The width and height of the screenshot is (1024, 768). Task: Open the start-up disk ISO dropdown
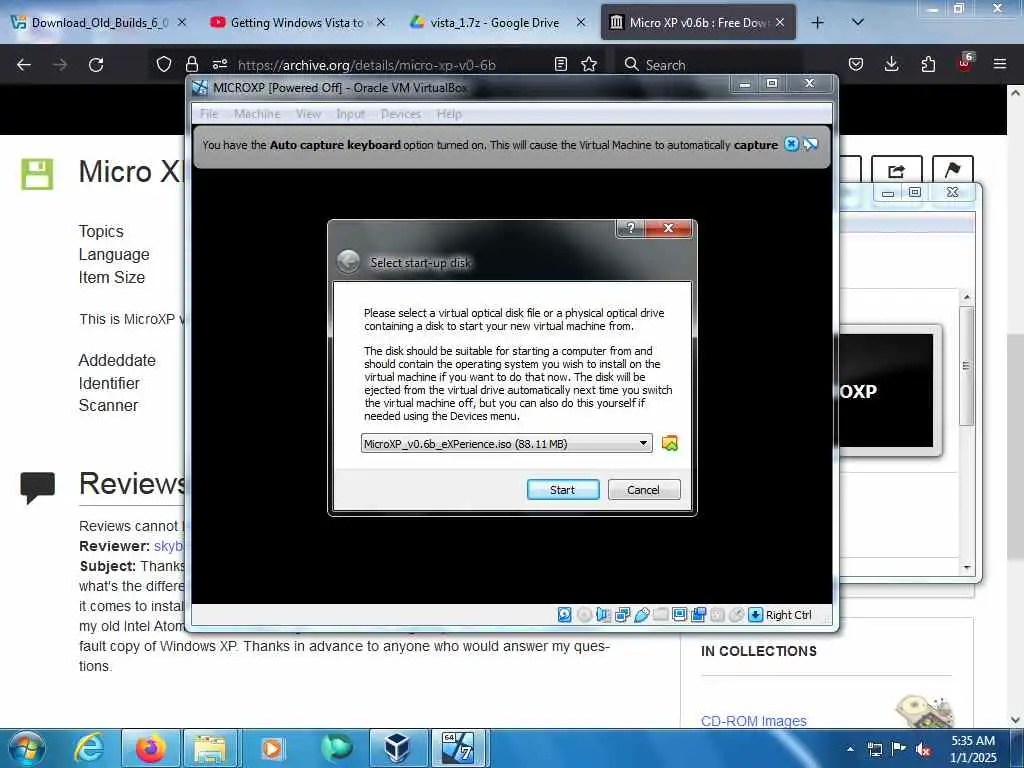tap(506, 443)
